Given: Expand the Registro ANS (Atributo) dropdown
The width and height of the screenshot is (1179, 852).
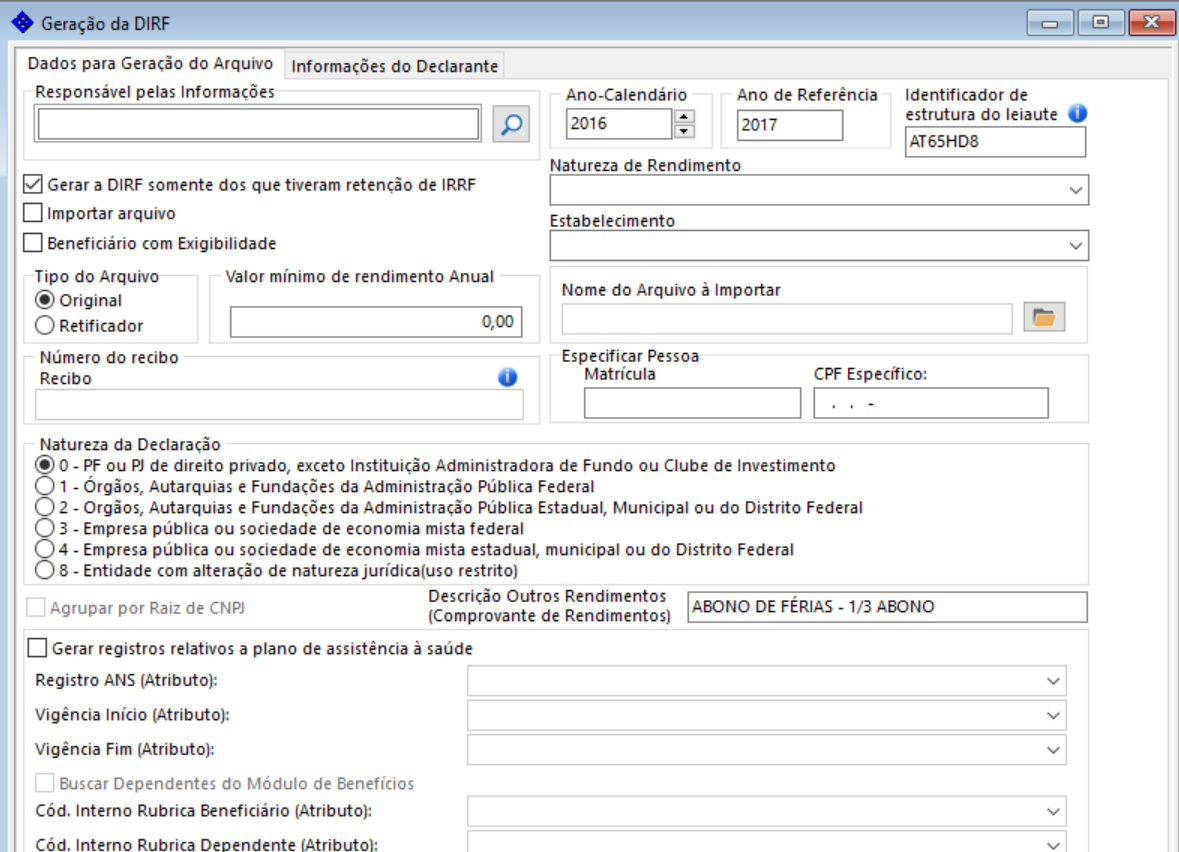Looking at the screenshot, I should 1053,681.
